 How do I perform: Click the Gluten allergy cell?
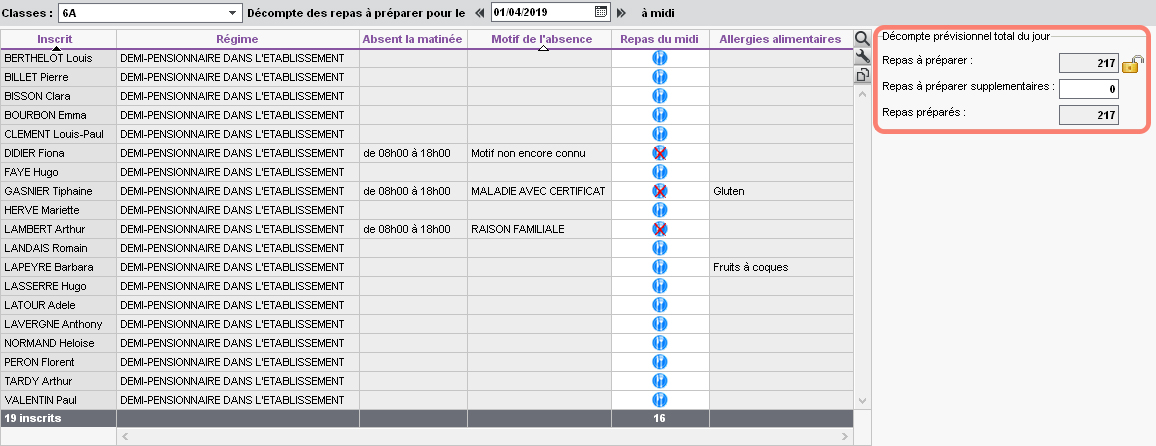[x=781, y=191]
